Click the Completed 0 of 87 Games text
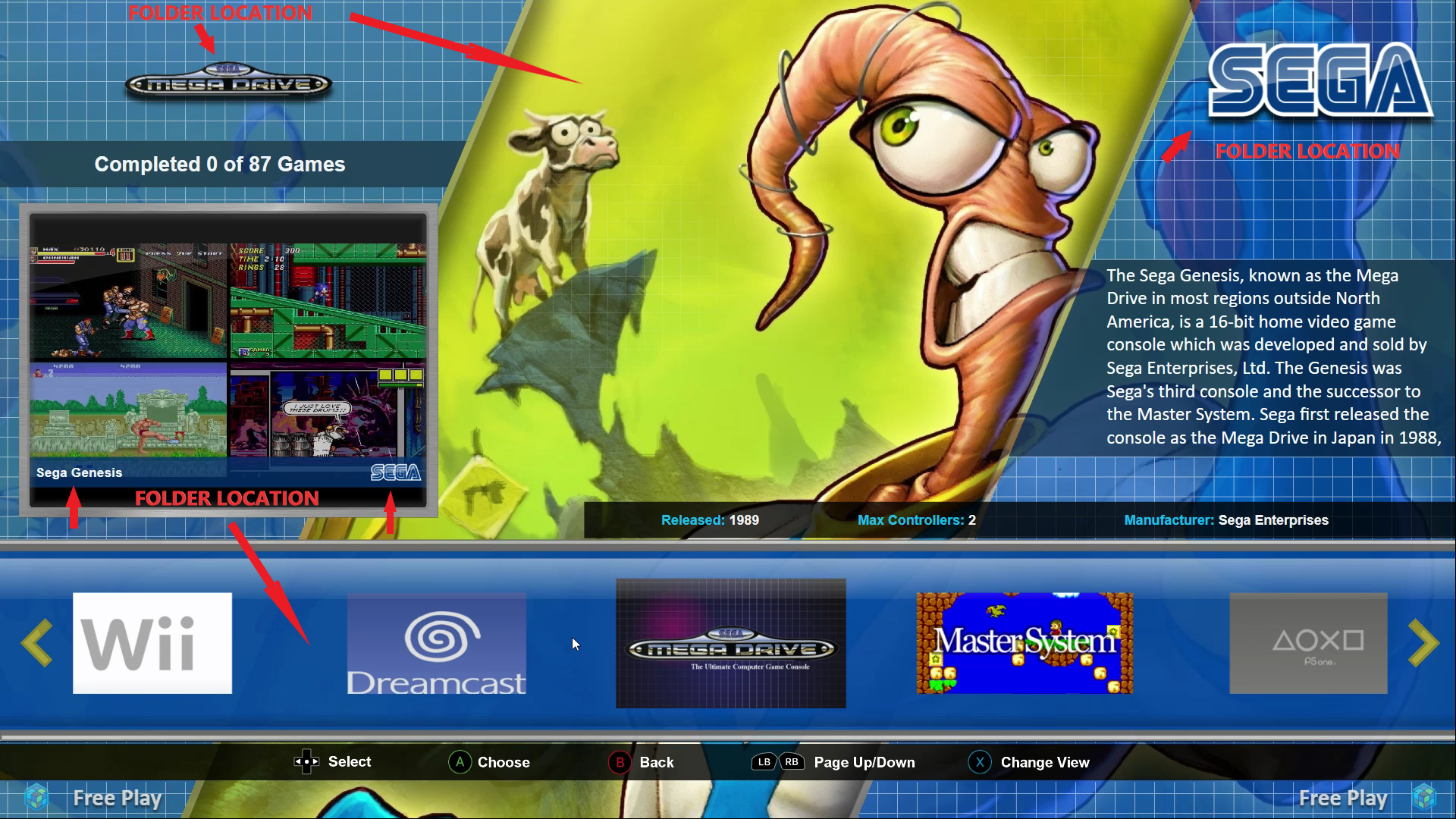 click(x=220, y=164)
